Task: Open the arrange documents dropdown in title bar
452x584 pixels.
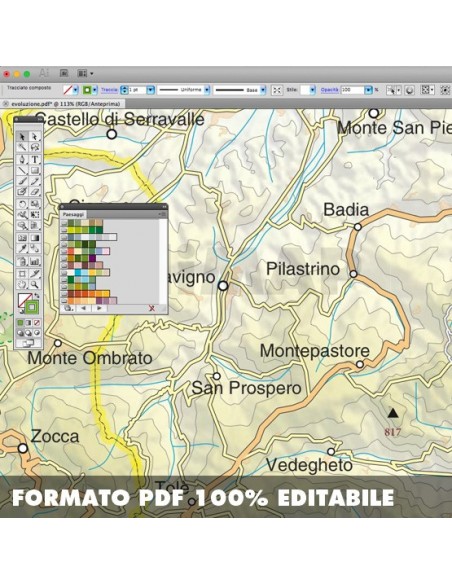Action: click(x=85, y=73)
